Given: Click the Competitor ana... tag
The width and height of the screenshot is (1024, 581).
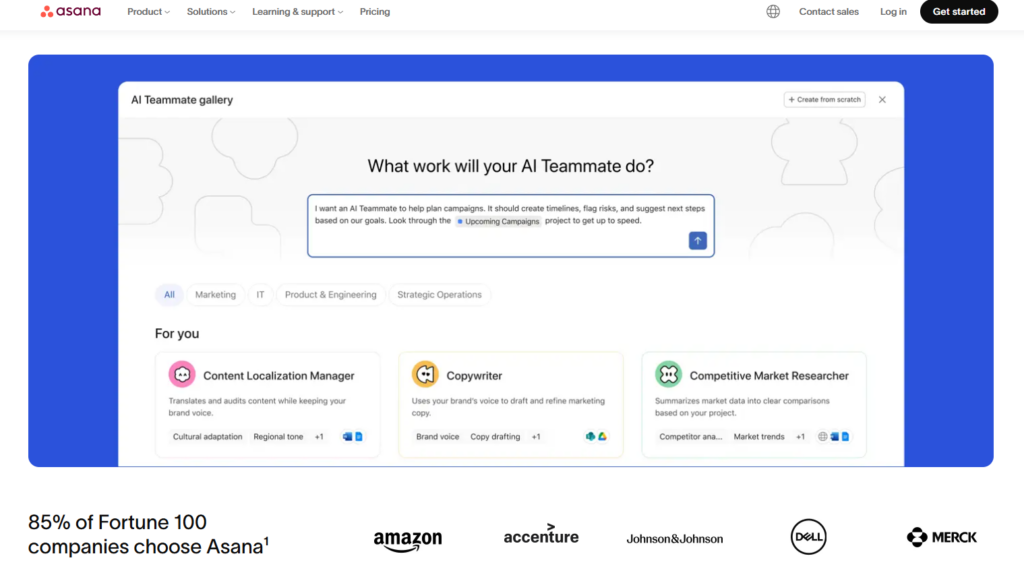Looking at the screenshot, I should coord(690,437).
